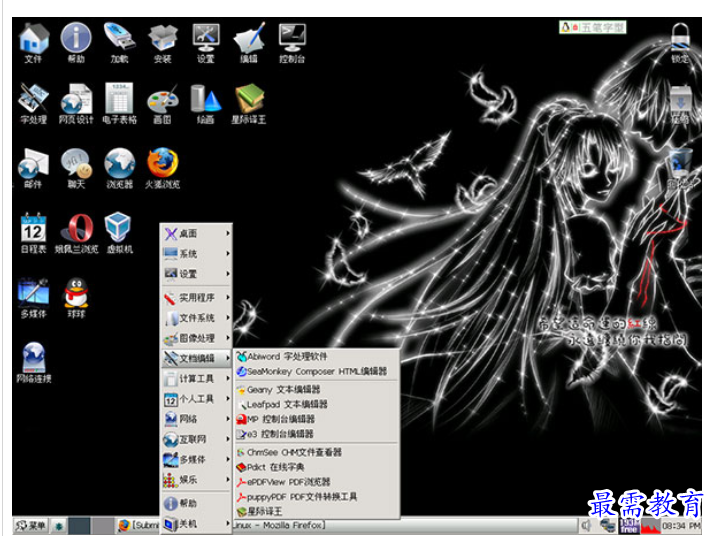The height and width of the screenshot is (536, 712).
Task: Click the taskbar clock showing 08:34 PM
Action: click(x=681, y=526)
